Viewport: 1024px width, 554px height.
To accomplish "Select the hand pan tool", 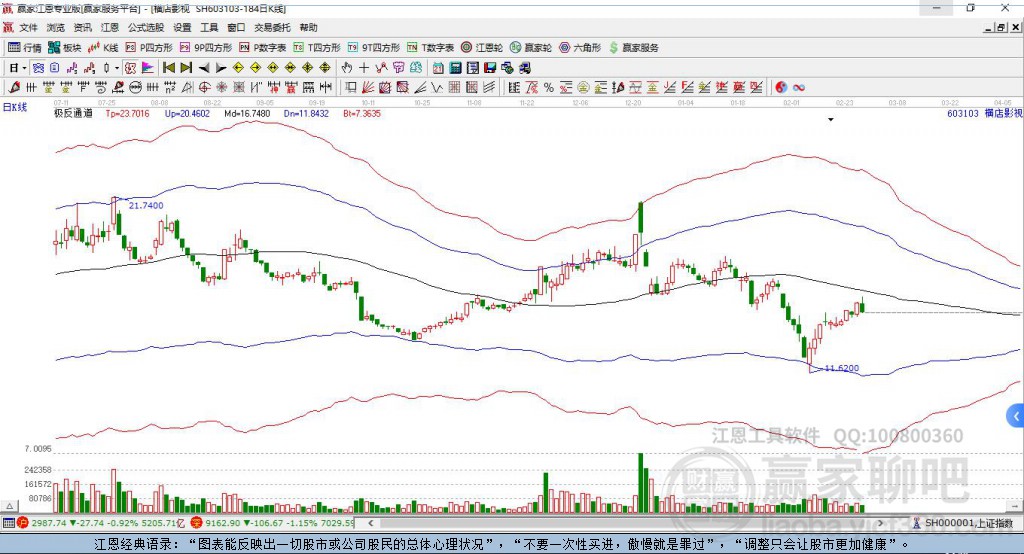I will 347,68.
